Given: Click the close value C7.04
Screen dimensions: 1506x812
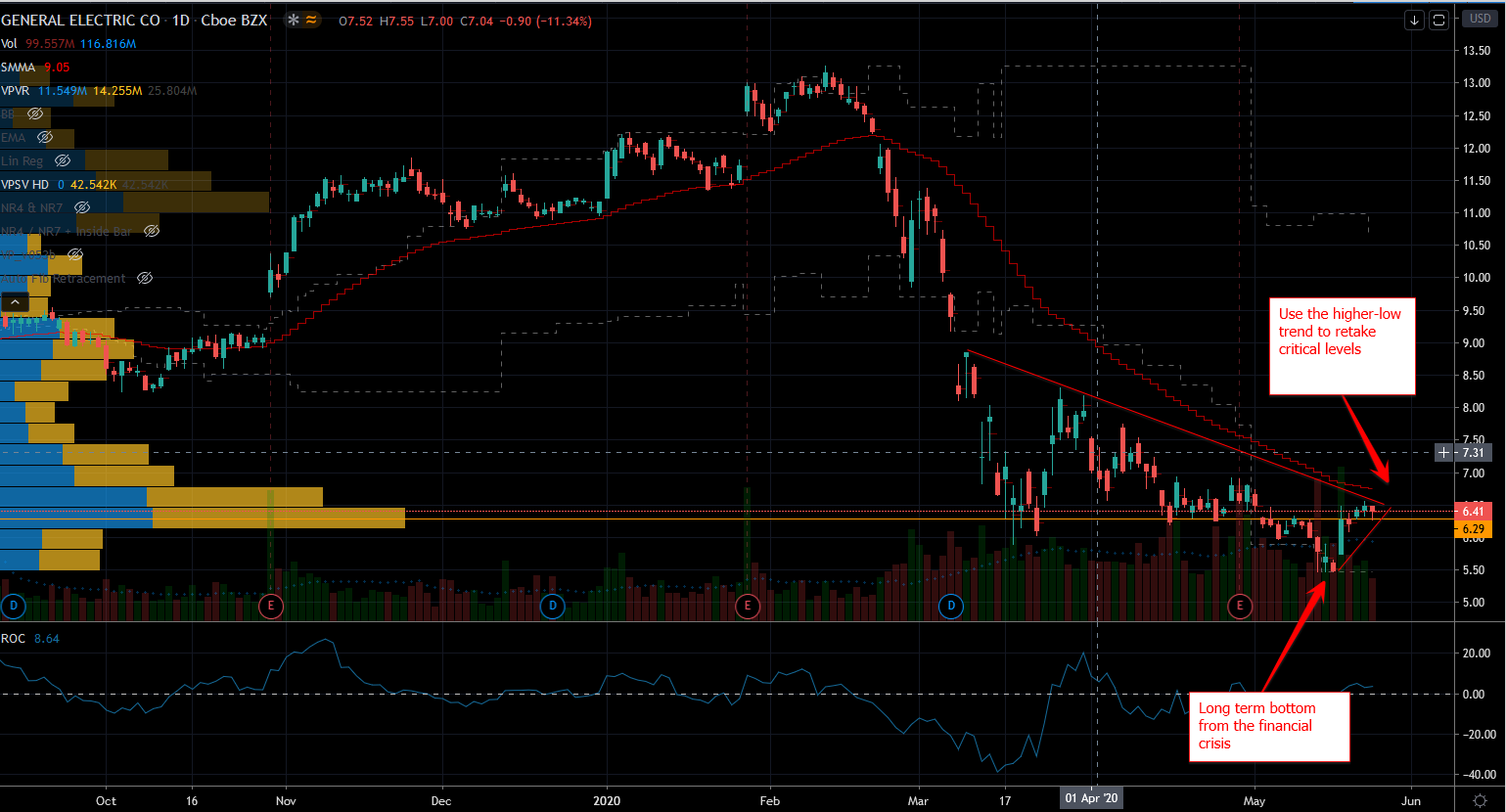Looking at the screenshot, I should 477,21.
